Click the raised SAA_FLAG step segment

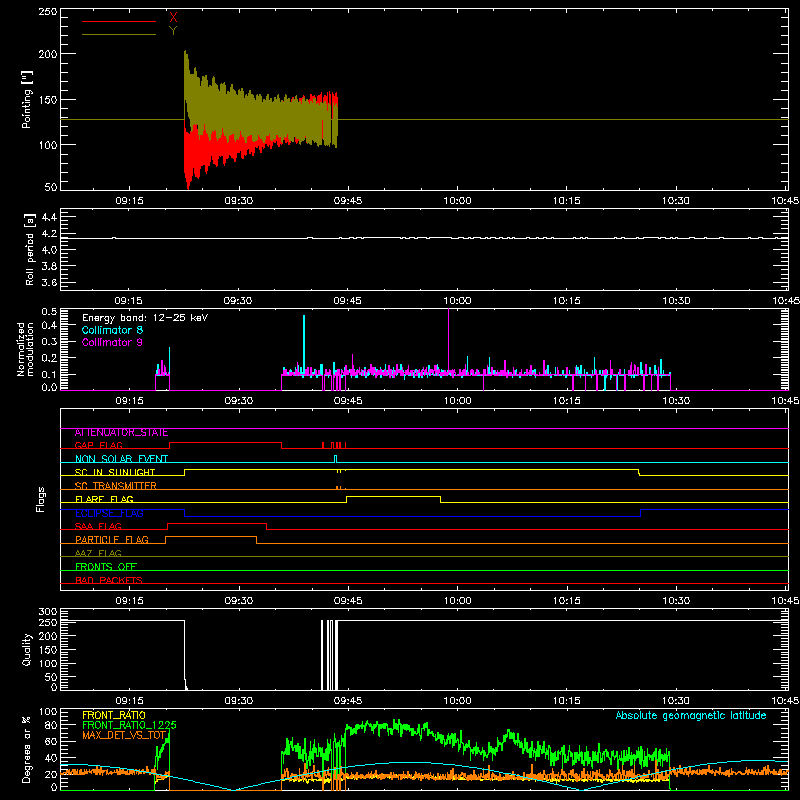tap(217, 523)
